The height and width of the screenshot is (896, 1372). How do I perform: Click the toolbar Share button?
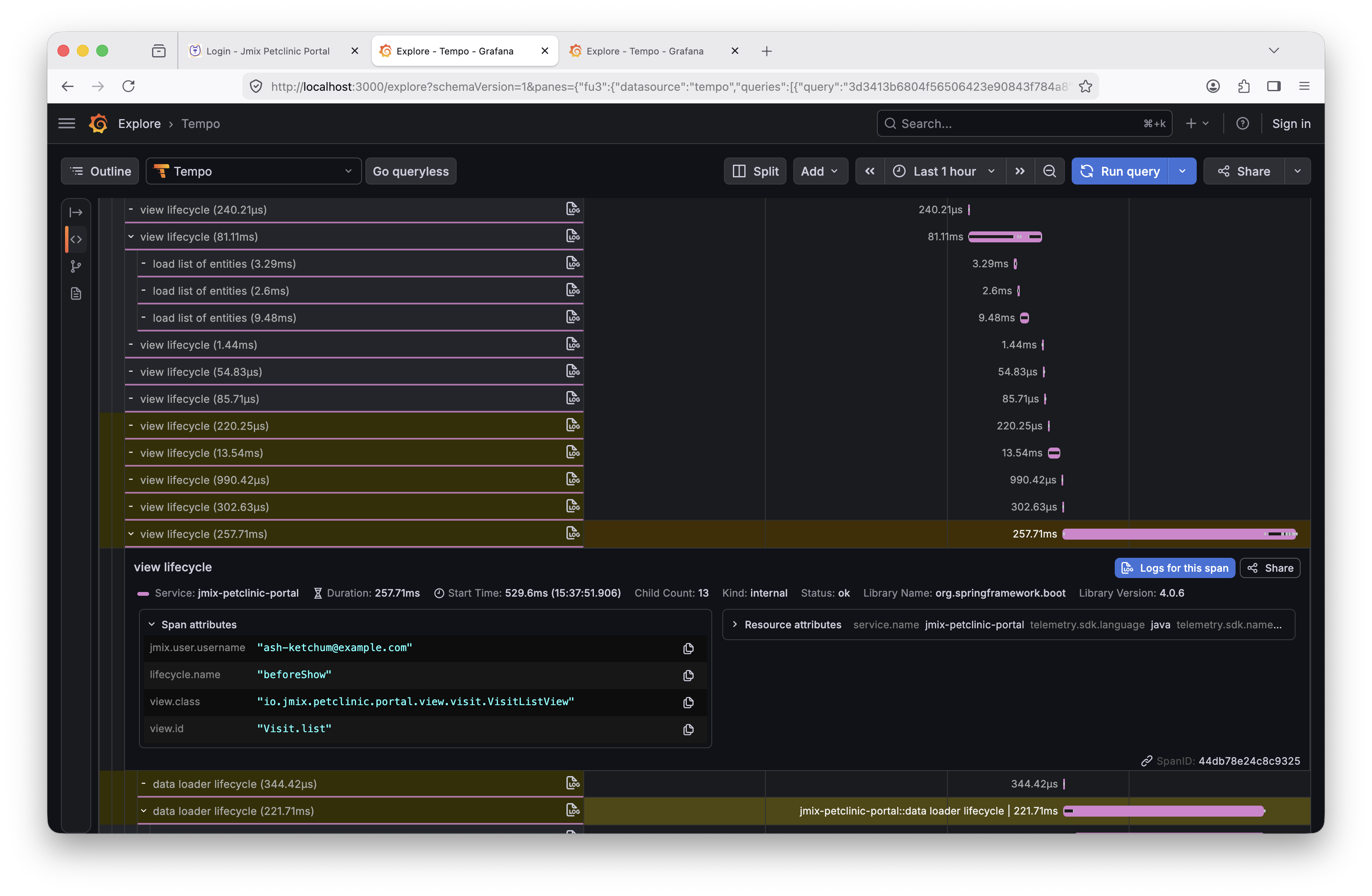point(1244,171)
